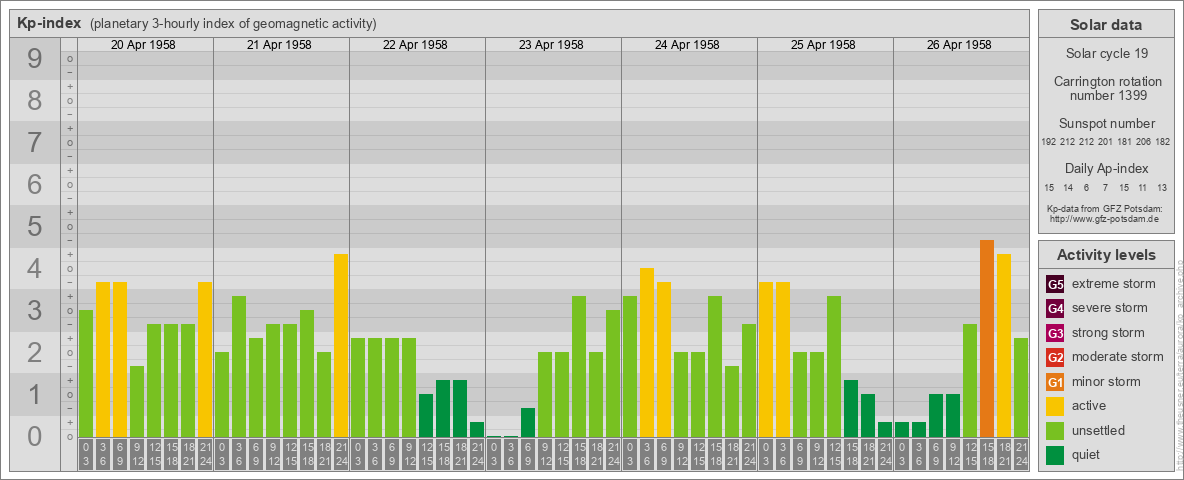Click the '21 Apr 1958' date header

click(x=279, y=45)
